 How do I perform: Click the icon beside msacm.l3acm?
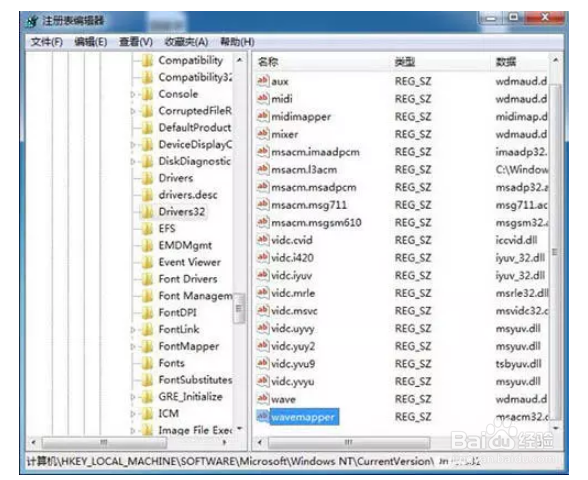tap(263, 169)
